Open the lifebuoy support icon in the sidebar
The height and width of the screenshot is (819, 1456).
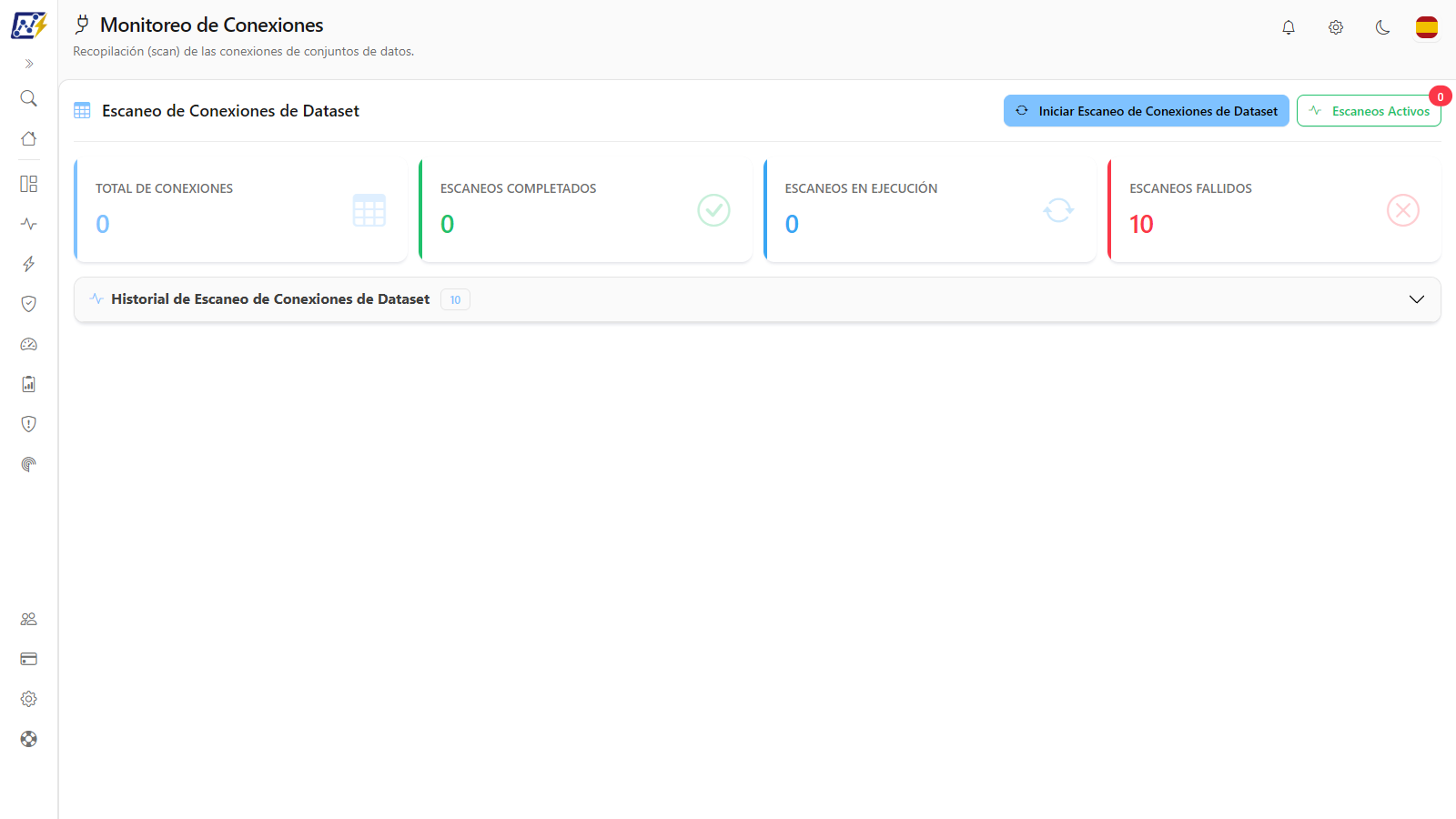(29, 739)
